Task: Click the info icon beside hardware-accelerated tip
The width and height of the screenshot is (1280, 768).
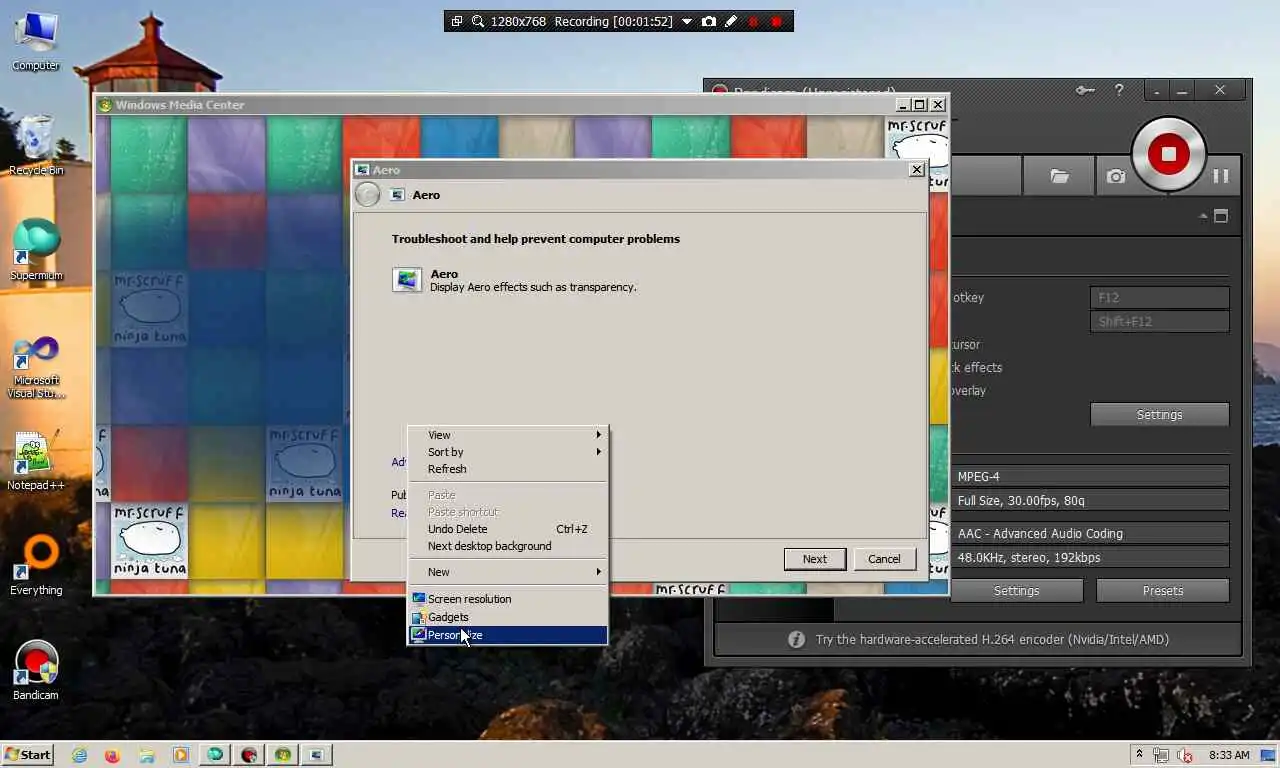Action: pyautogui.click(x=796, y=639)
